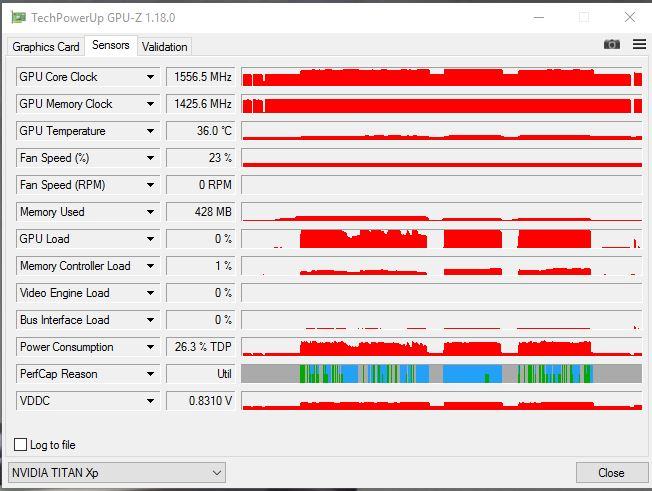Click the 26.3 % TDP value
The image size is (652, 491).
200,347
